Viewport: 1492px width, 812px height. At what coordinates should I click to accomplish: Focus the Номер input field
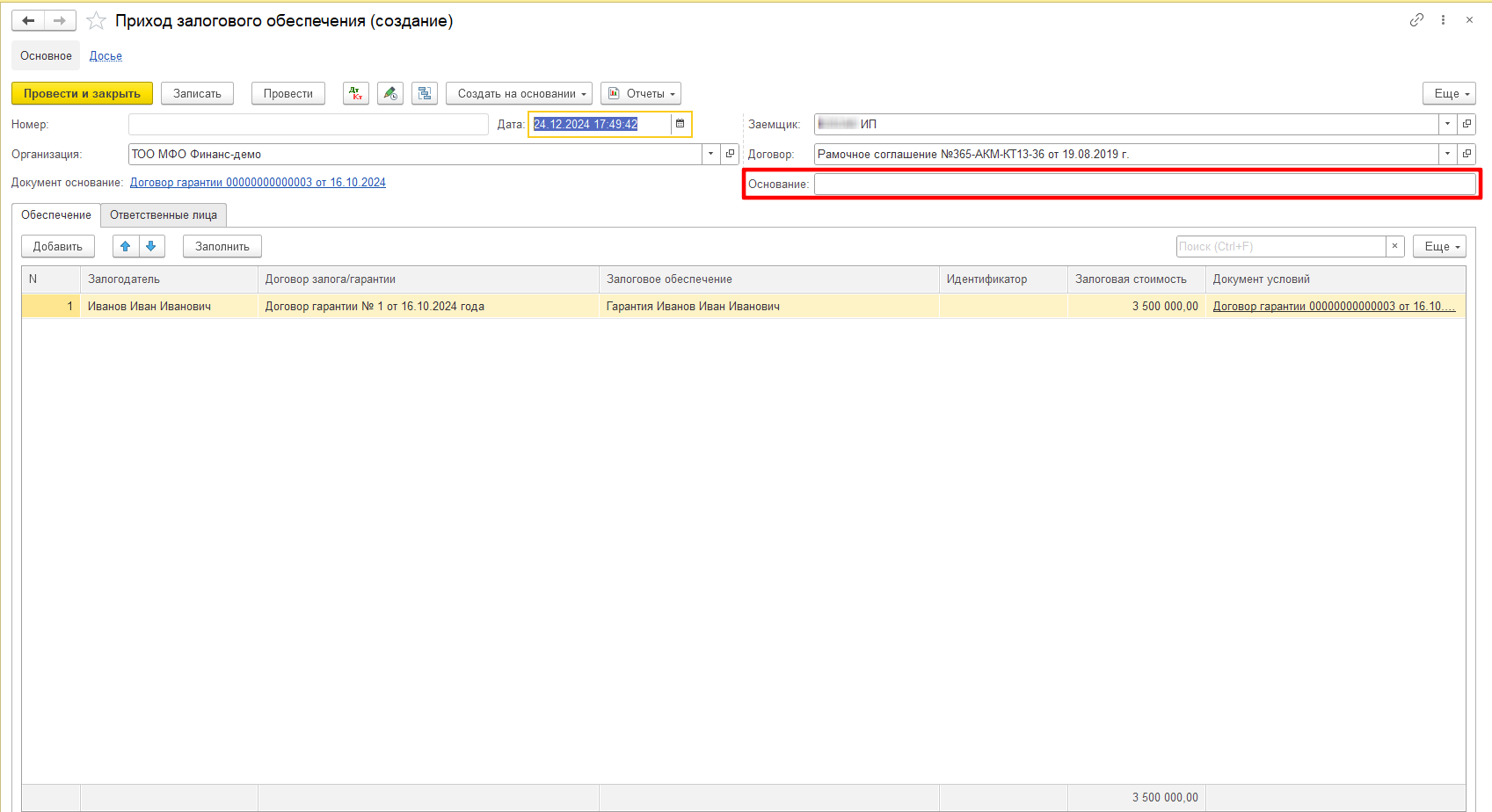click(x=308, y=124)
